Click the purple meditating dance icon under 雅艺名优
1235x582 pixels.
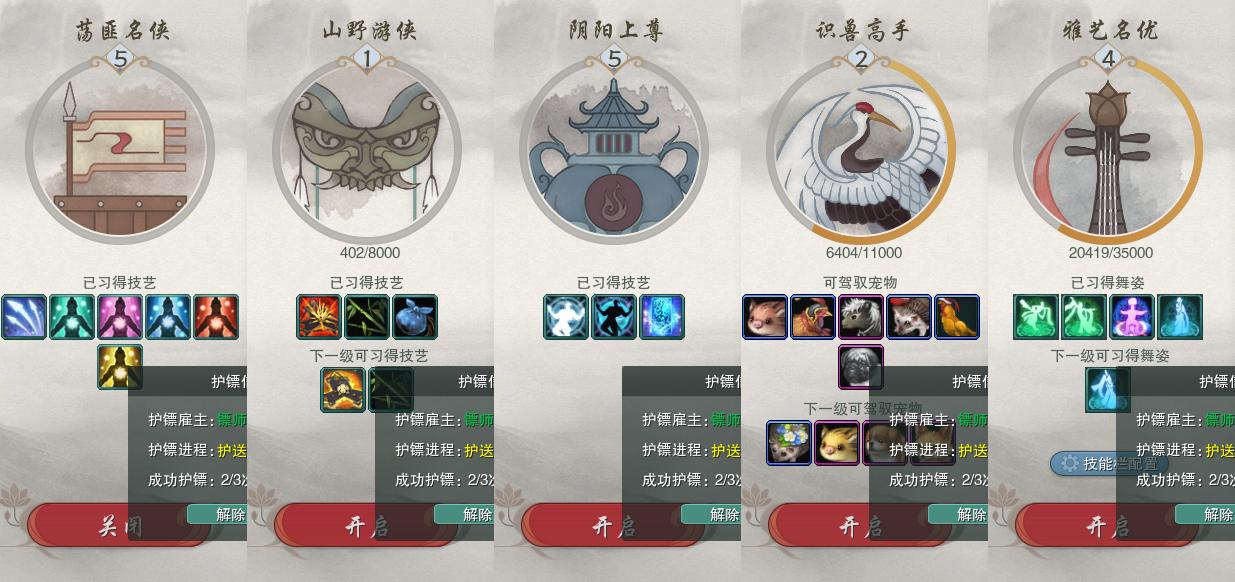(1132, 317)
